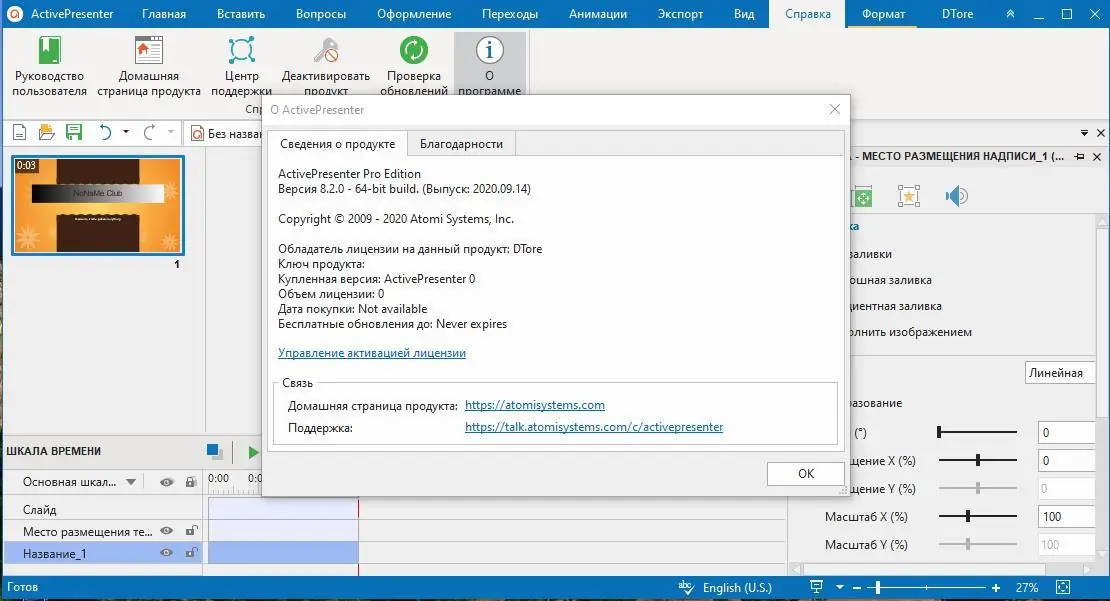The width and height of the screenshot is (1110, 601).
Task: Hide the Название_1 layer with its eye toggle
Action: click(166, 552)
